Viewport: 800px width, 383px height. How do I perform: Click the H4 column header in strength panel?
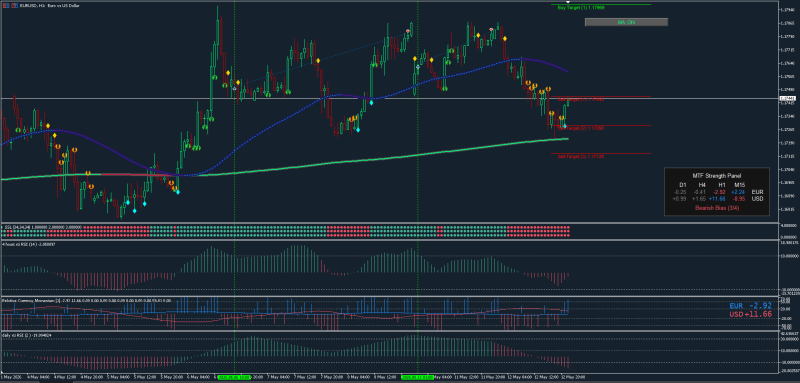pyautogui.click(x=702, y=184)
